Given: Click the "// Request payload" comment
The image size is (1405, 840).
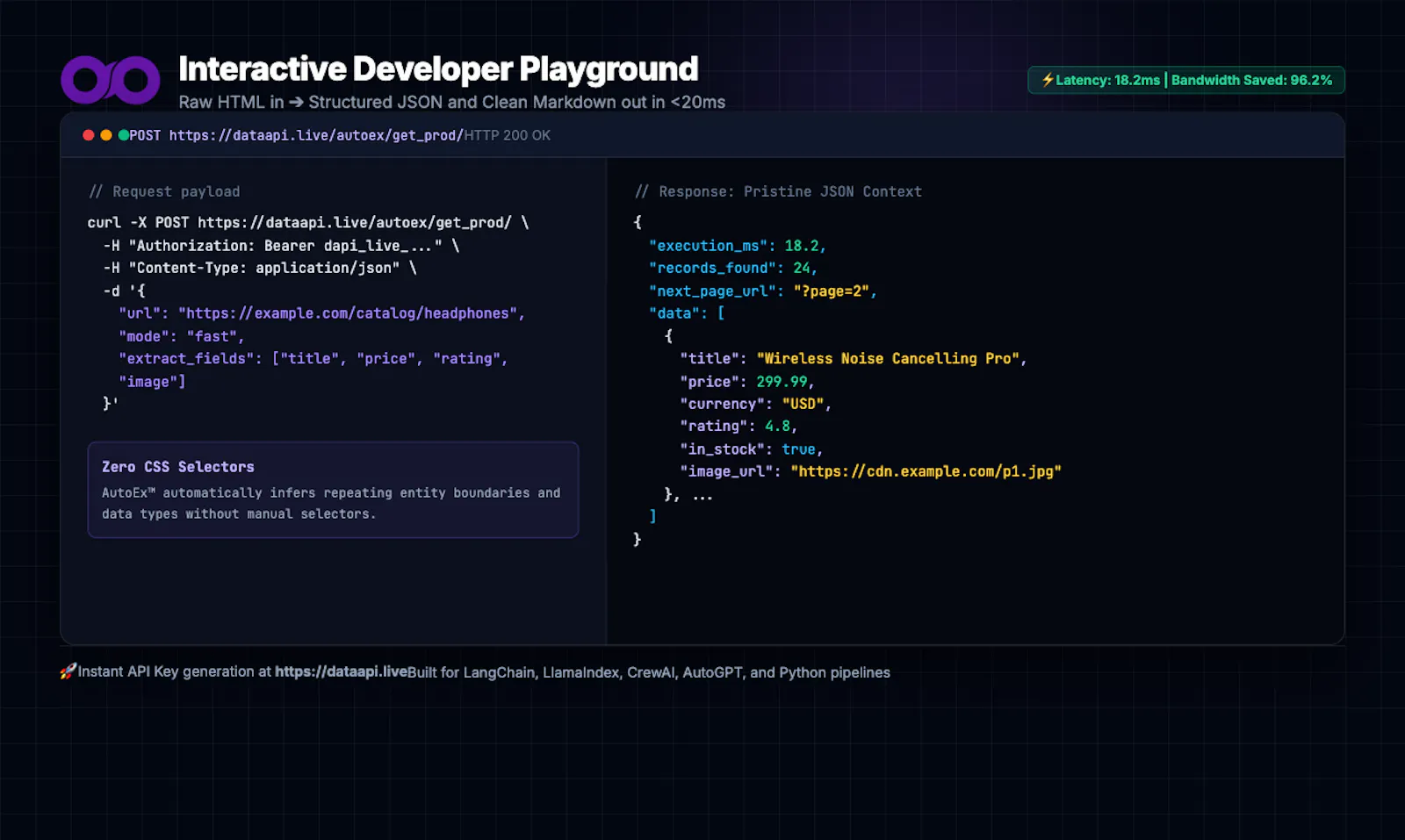Looking at the screenshot, I should (x=164, y=191).
